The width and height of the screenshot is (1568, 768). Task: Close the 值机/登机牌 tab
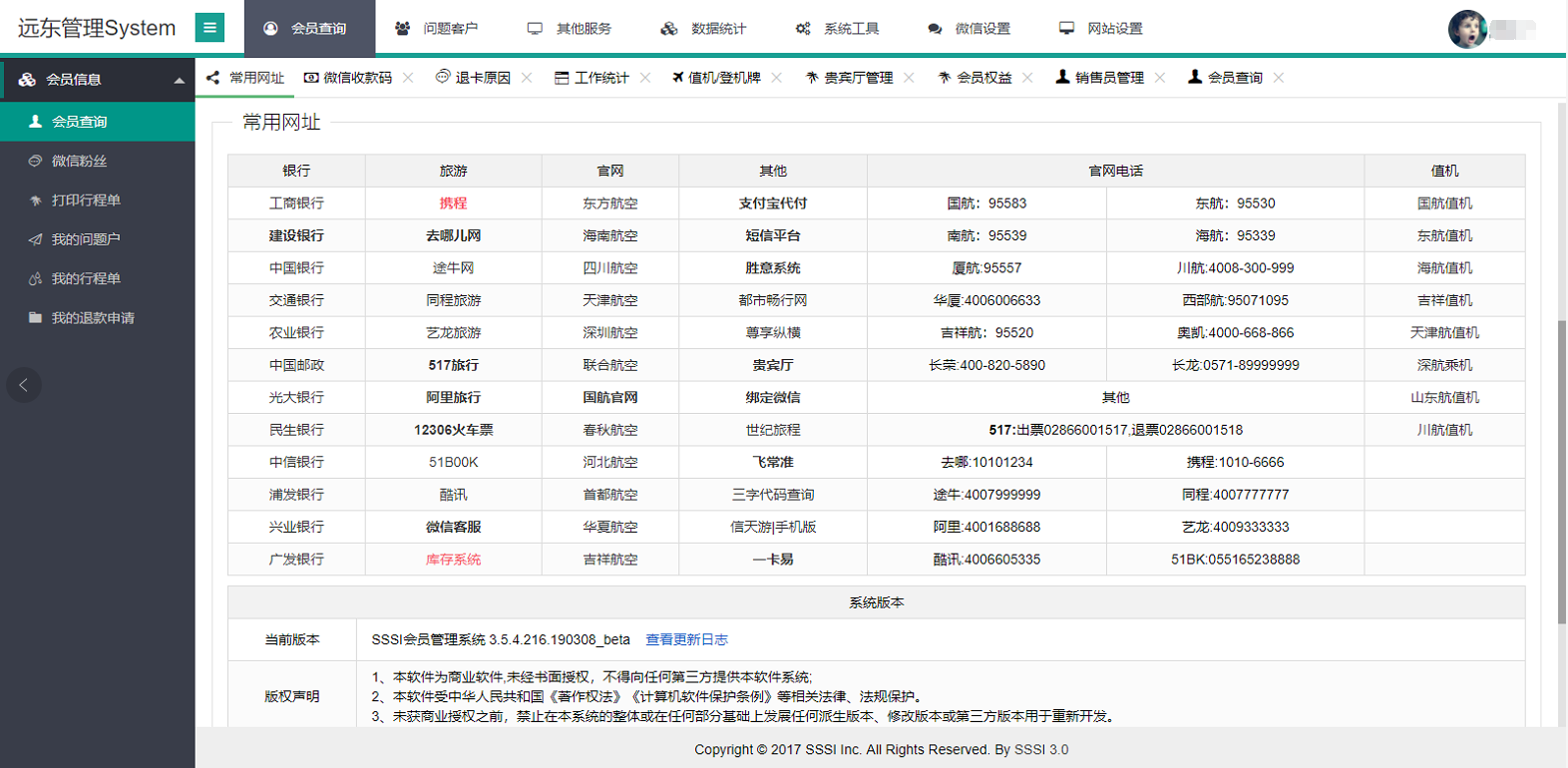[x=777, y=78]
